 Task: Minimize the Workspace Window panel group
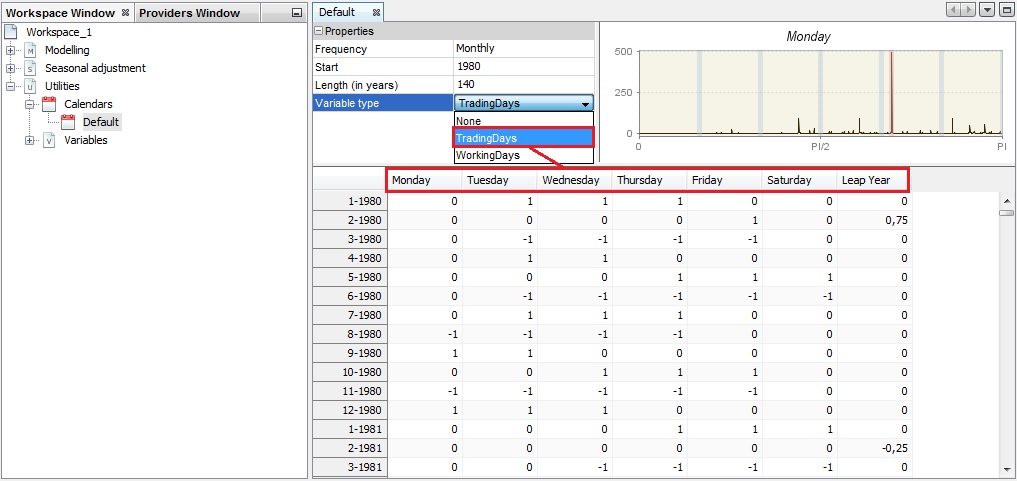[x=296, y=13]
